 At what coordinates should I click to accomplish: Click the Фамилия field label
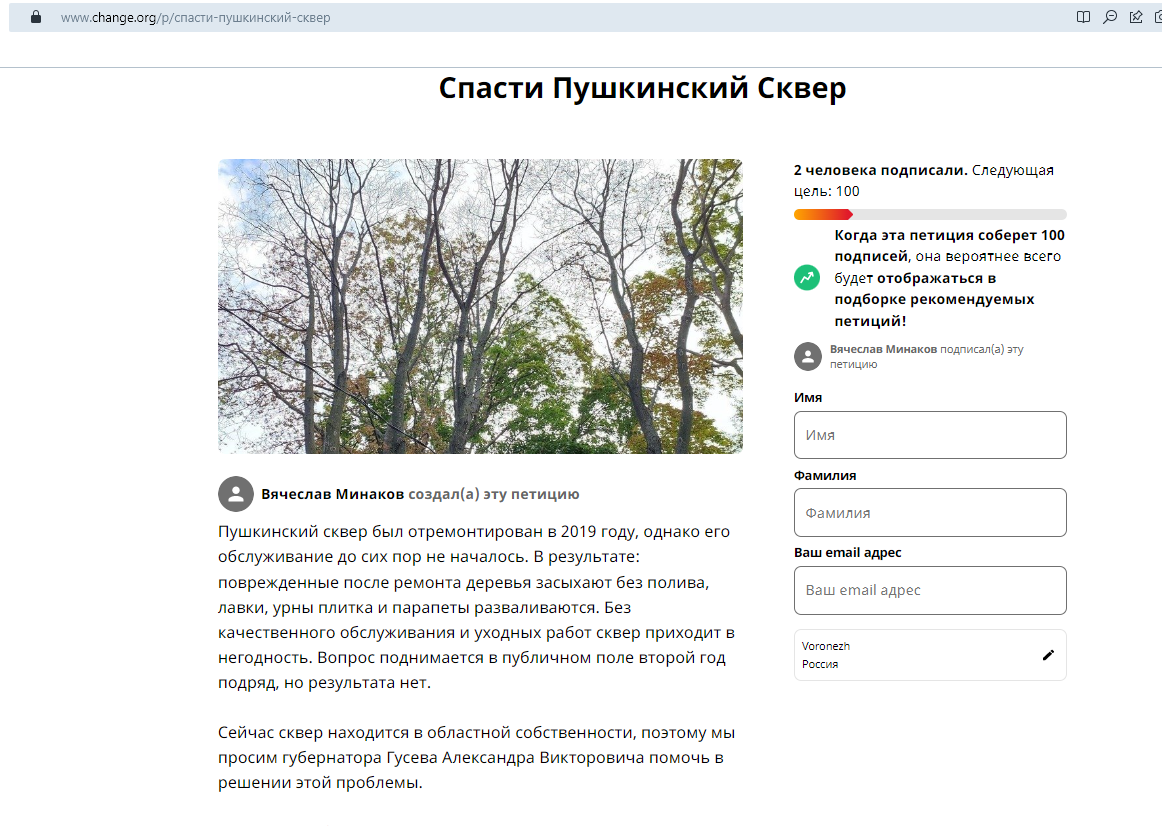click(825, 476)
